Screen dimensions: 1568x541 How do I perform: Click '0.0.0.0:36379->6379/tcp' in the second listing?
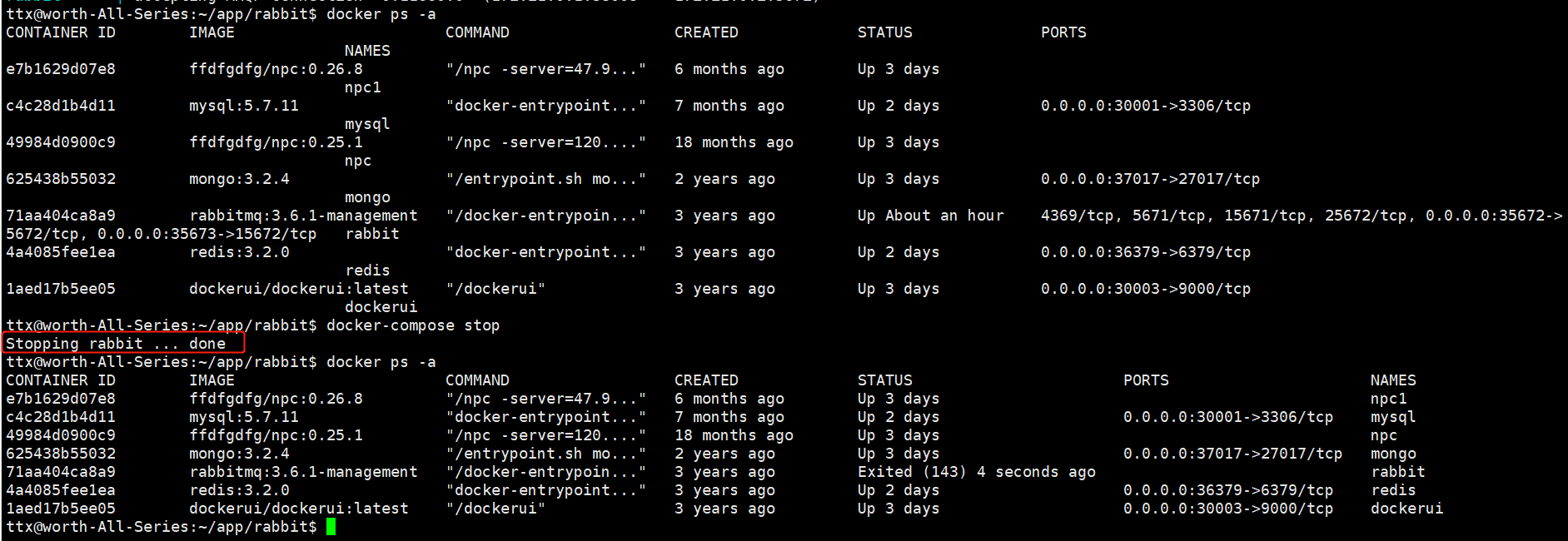[x=1228, y=490]
